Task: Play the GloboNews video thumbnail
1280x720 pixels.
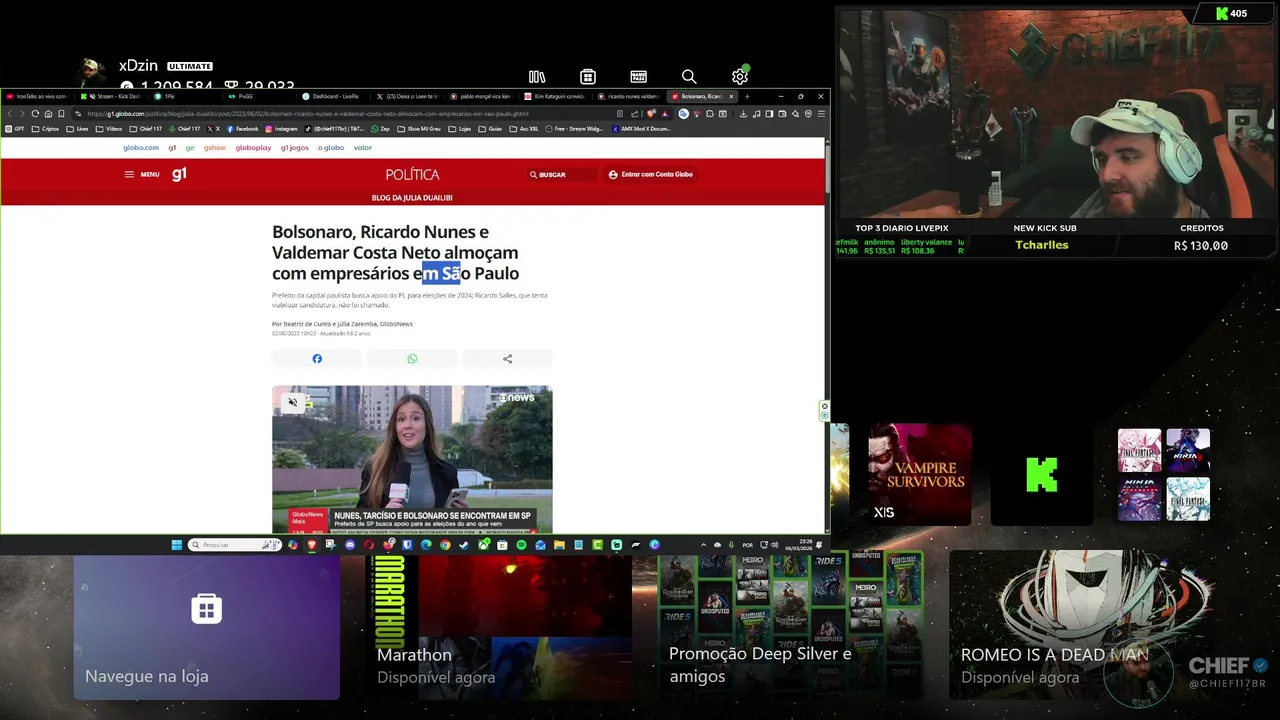Action: pyautogui.click(x=412, y=460)
